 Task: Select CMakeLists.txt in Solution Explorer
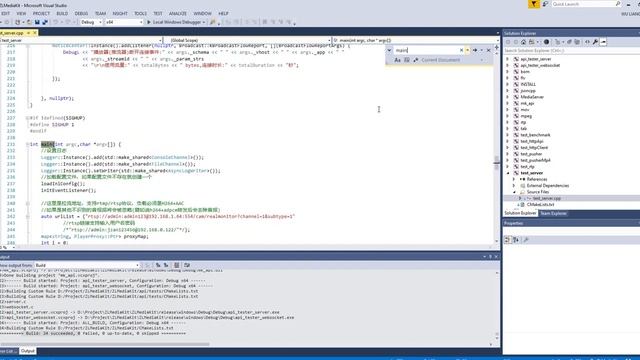click(x=540, y=204)
